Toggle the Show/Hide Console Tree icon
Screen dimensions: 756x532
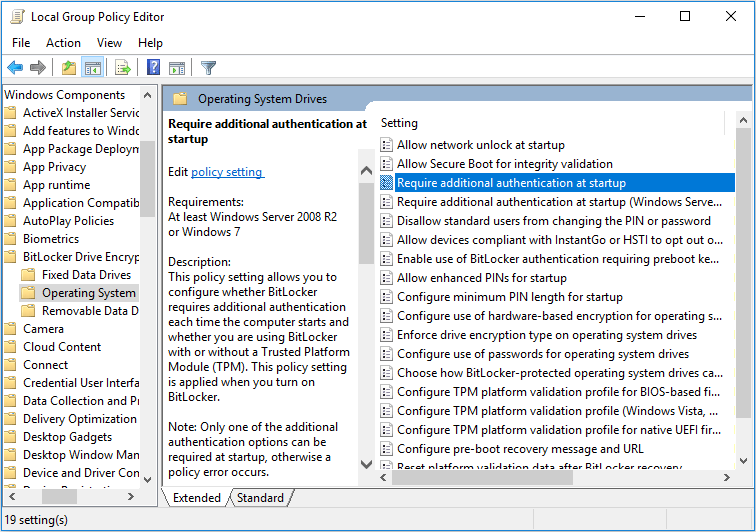(93, 68)
